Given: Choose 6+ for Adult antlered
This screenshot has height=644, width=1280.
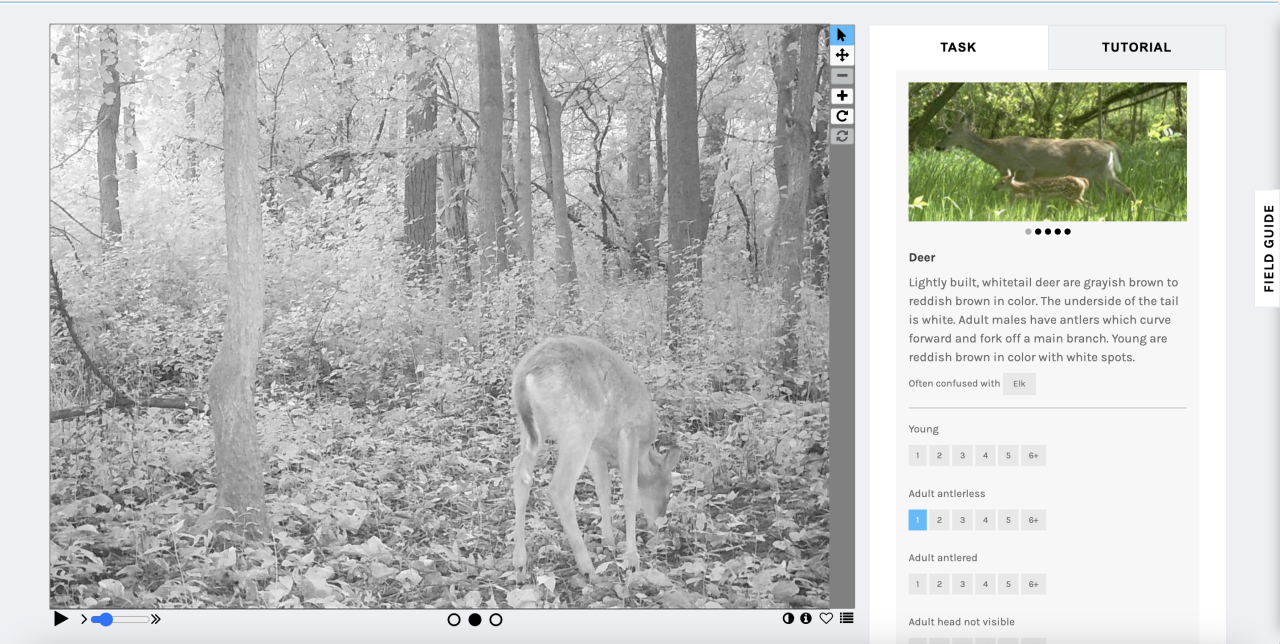Looking at the screenshot, I should pyautogui.click(x=1034, y=584).
